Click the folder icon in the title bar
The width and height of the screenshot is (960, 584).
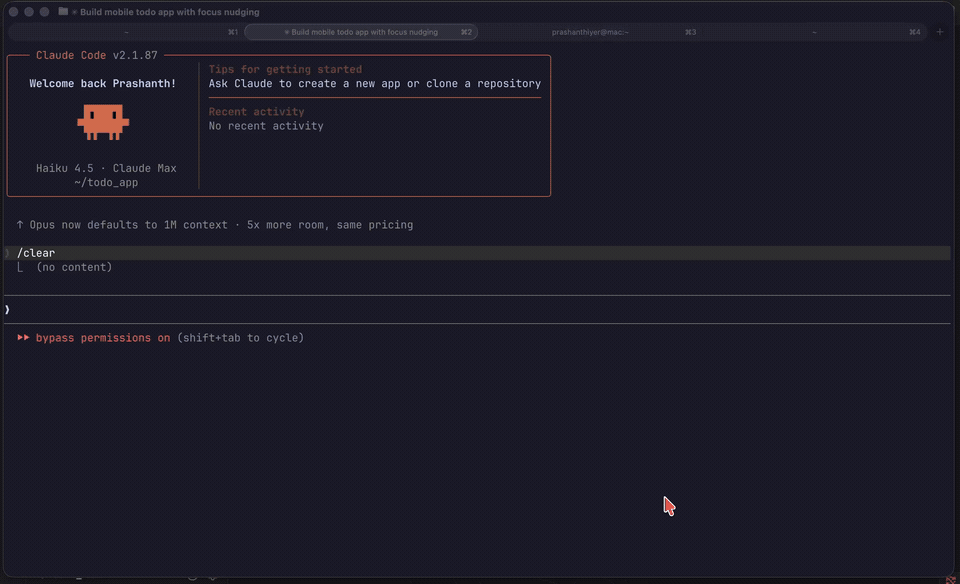coord(63,12)
